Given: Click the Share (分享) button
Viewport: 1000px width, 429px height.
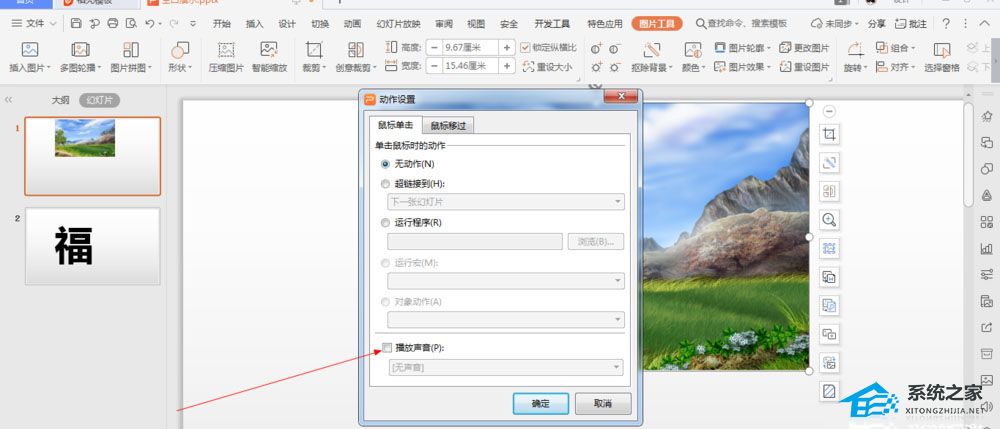Looking at the screenshot, I should [x=877, y=24].
